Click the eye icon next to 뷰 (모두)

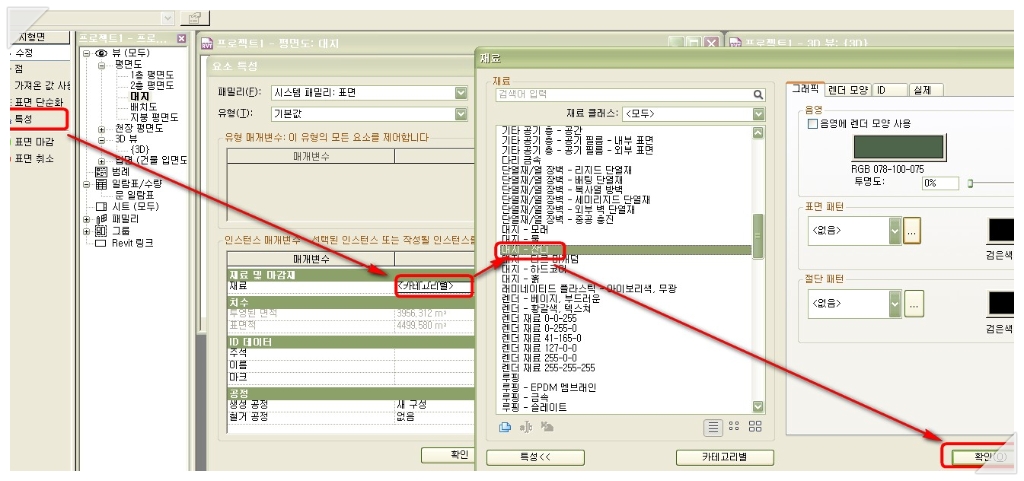[x=102, y=53]
